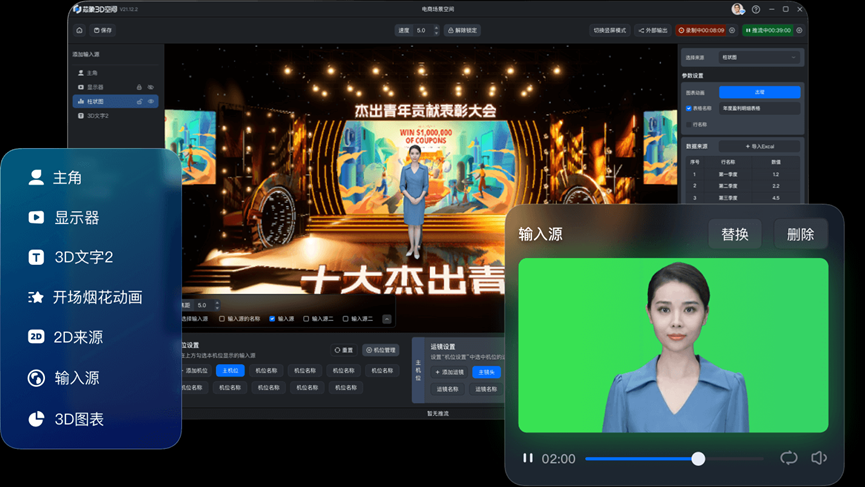865x487 pixels.
Task: Uncheck the 表格名称 checkbox
Action: pos(688,108)
